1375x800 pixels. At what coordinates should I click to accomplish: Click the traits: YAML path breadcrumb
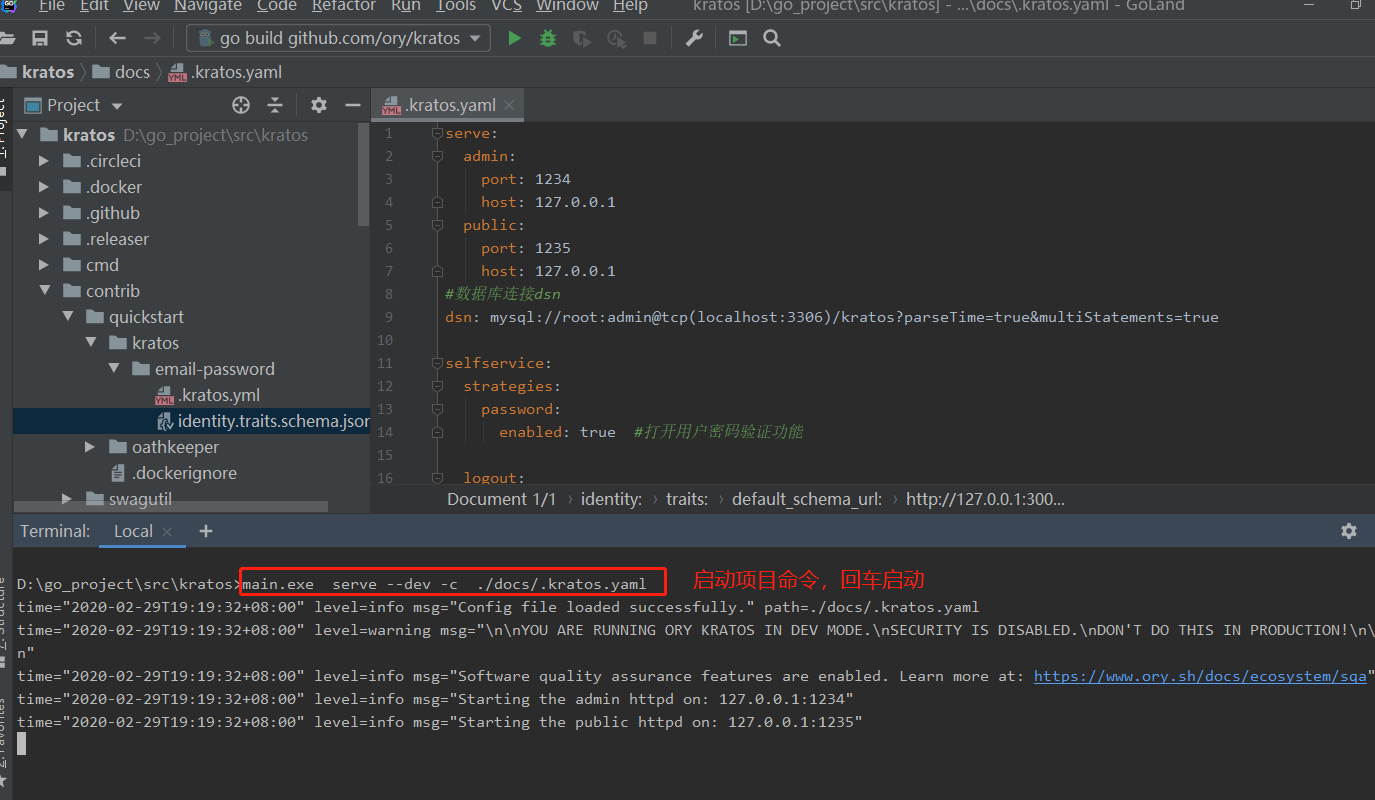click(x=687, y=499)
